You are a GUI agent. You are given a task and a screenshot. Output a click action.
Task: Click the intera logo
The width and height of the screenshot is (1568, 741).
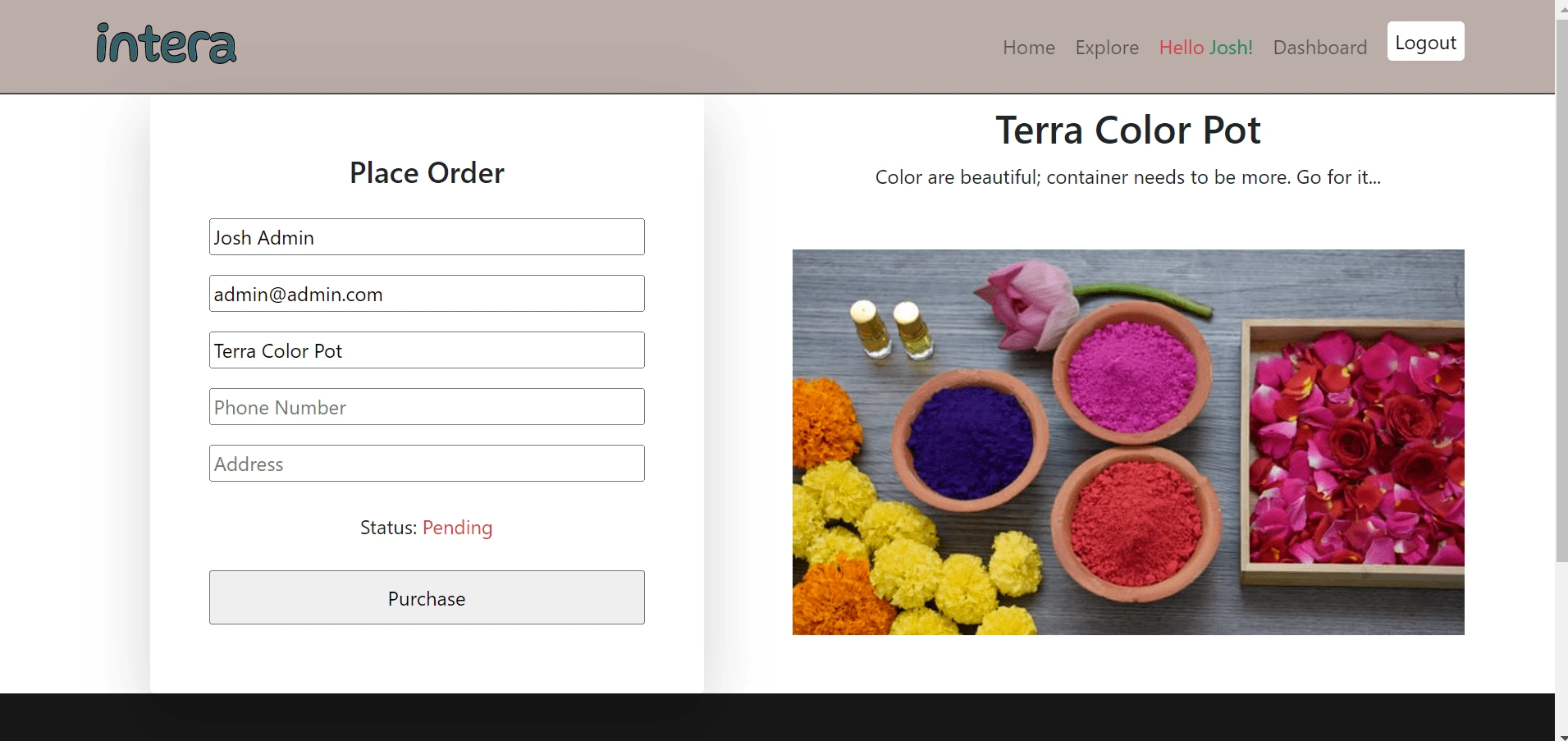coord(167,44)
